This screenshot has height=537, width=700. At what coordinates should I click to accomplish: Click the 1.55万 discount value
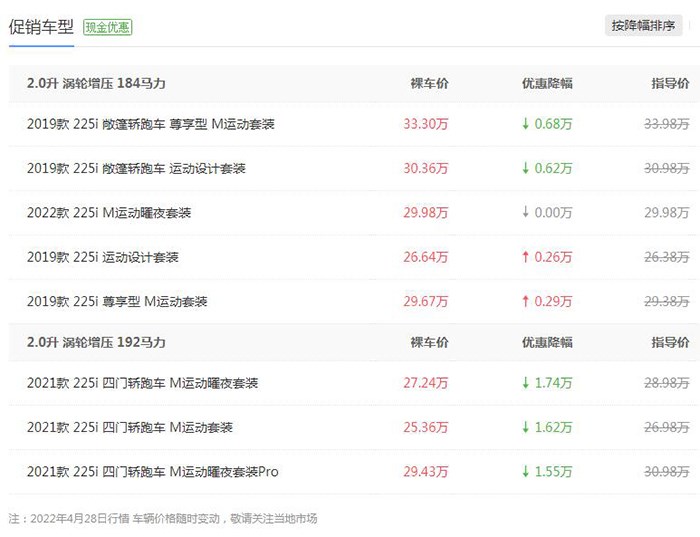tap(553, 471)
